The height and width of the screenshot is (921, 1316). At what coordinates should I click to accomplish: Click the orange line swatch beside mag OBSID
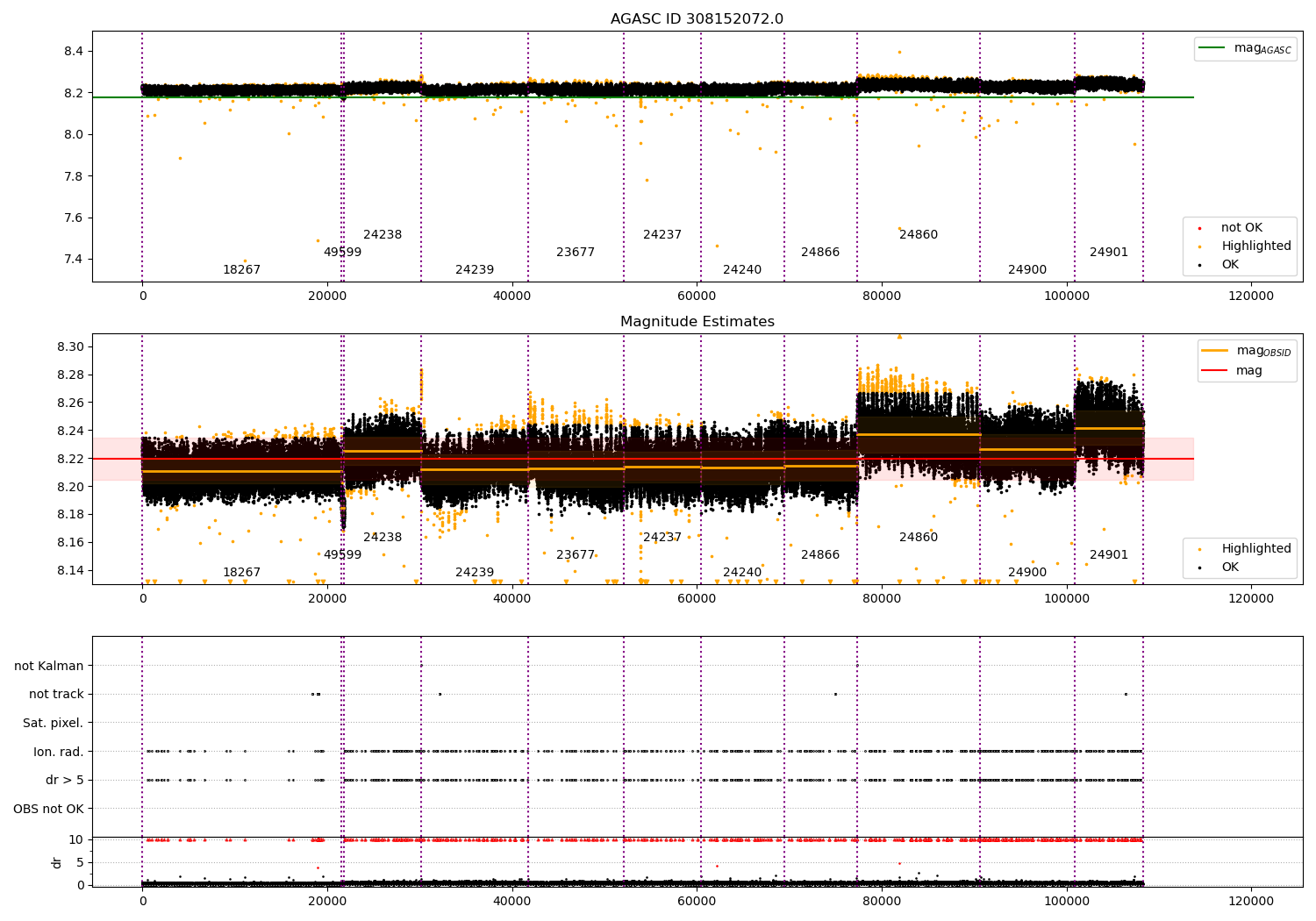point(1215,351)
